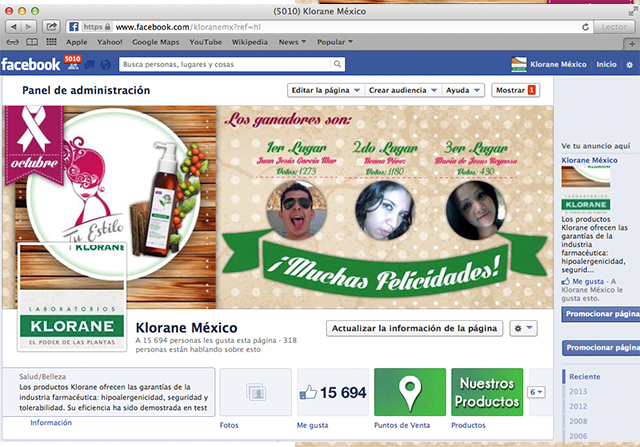Jump to 2006 in timeline
Viewport: 640px width, 447px height.
(578, 436)
